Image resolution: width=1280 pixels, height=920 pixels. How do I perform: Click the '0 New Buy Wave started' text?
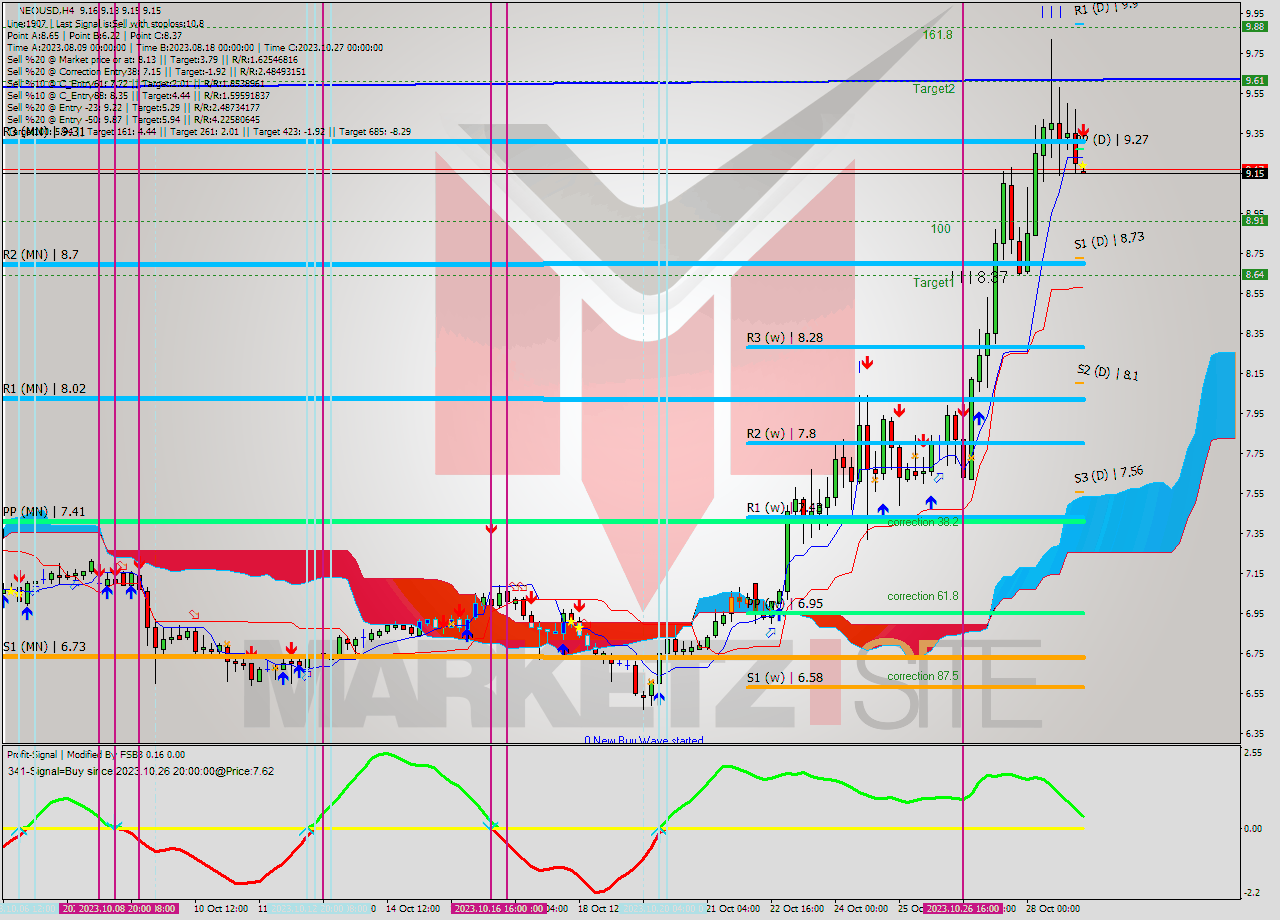[644, 740]
